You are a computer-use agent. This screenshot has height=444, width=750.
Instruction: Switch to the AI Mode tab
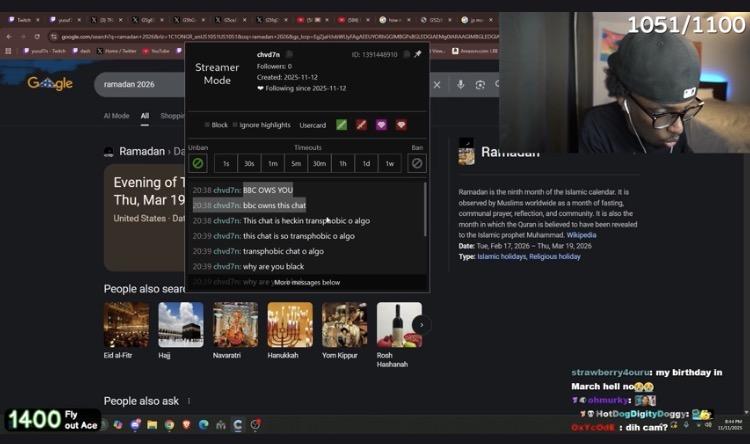[x=116, y=116]
